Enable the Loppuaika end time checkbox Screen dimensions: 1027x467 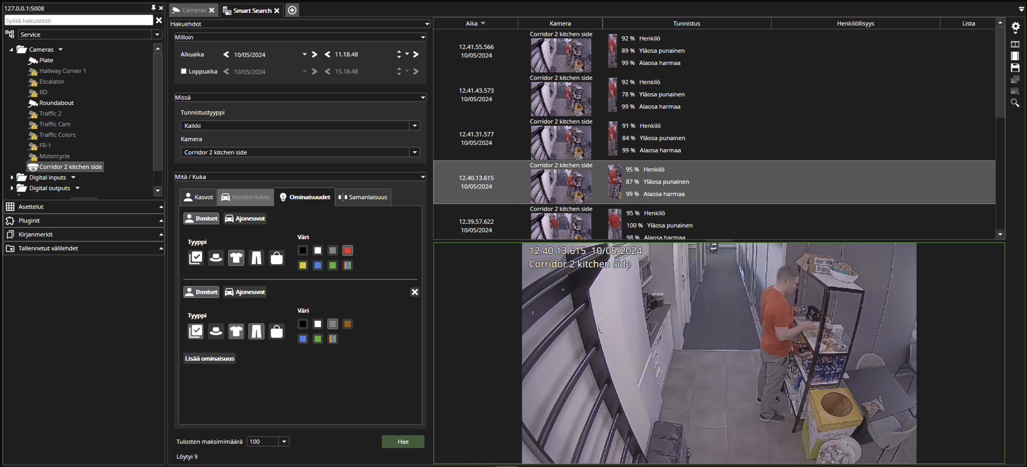pyautogui.click(x=183, y=71)
